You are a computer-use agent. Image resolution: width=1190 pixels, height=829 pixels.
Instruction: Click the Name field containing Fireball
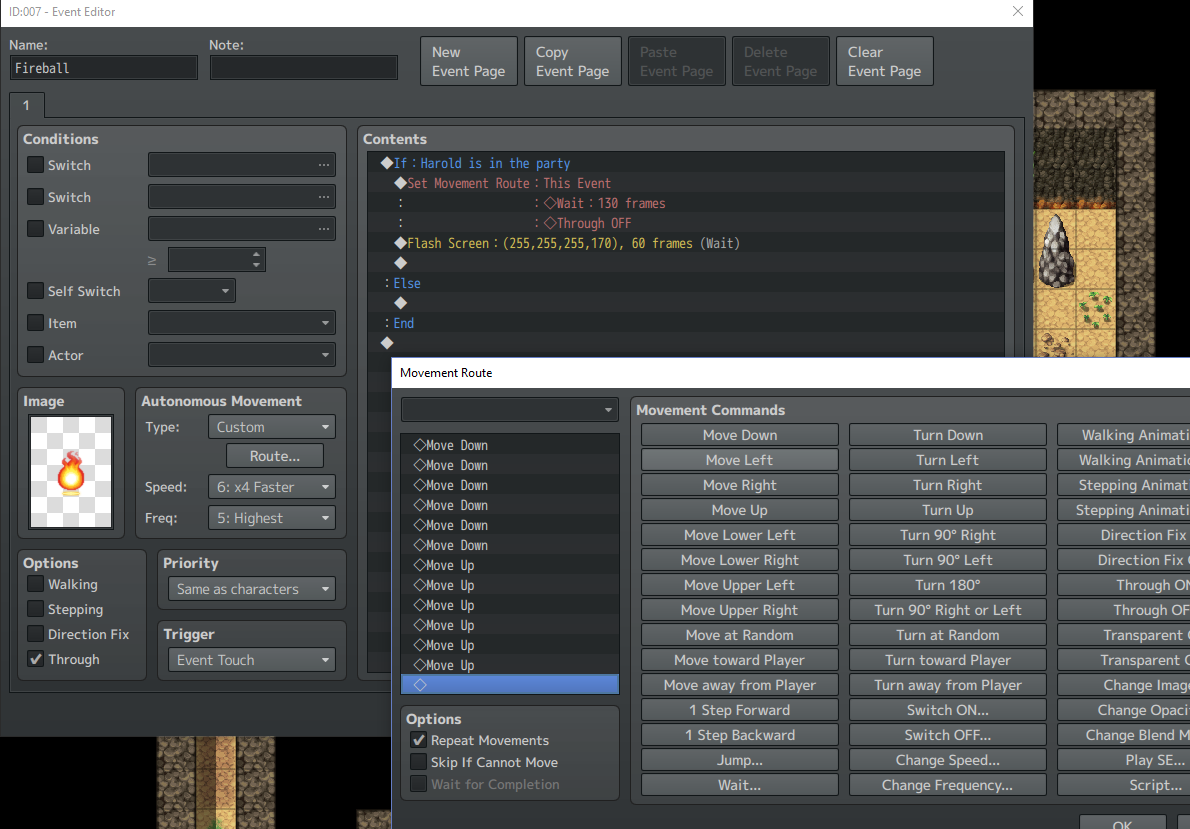pyautogui.click(x=104, y=68)
